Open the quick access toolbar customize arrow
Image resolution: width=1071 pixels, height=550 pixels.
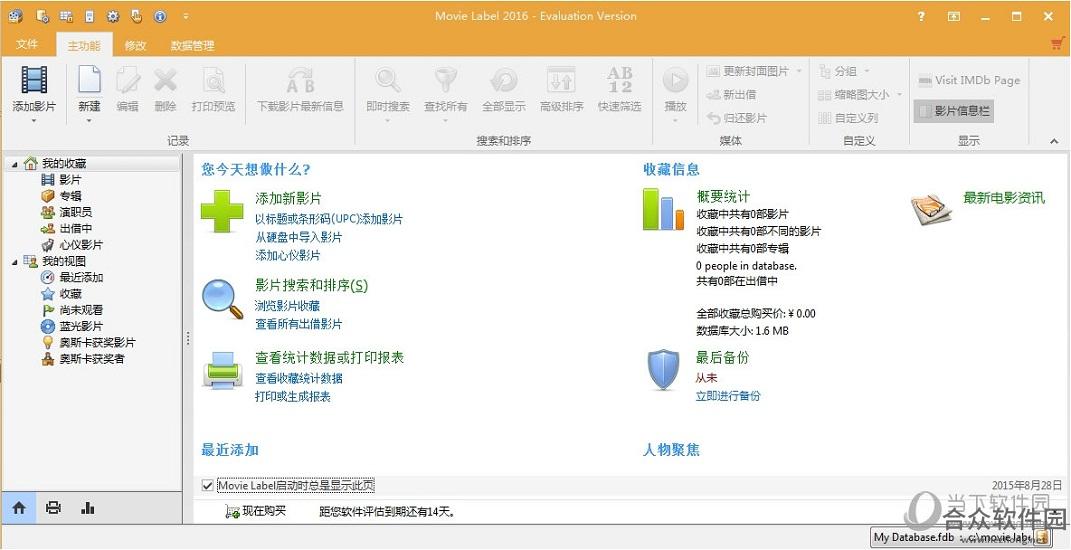[x=186, y=16]
